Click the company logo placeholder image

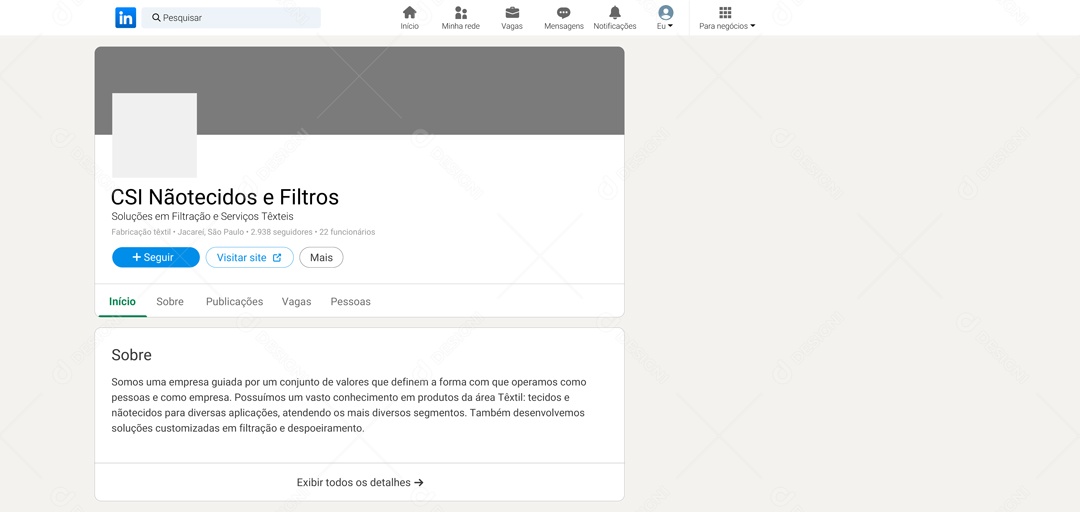(x=154, y=135)
